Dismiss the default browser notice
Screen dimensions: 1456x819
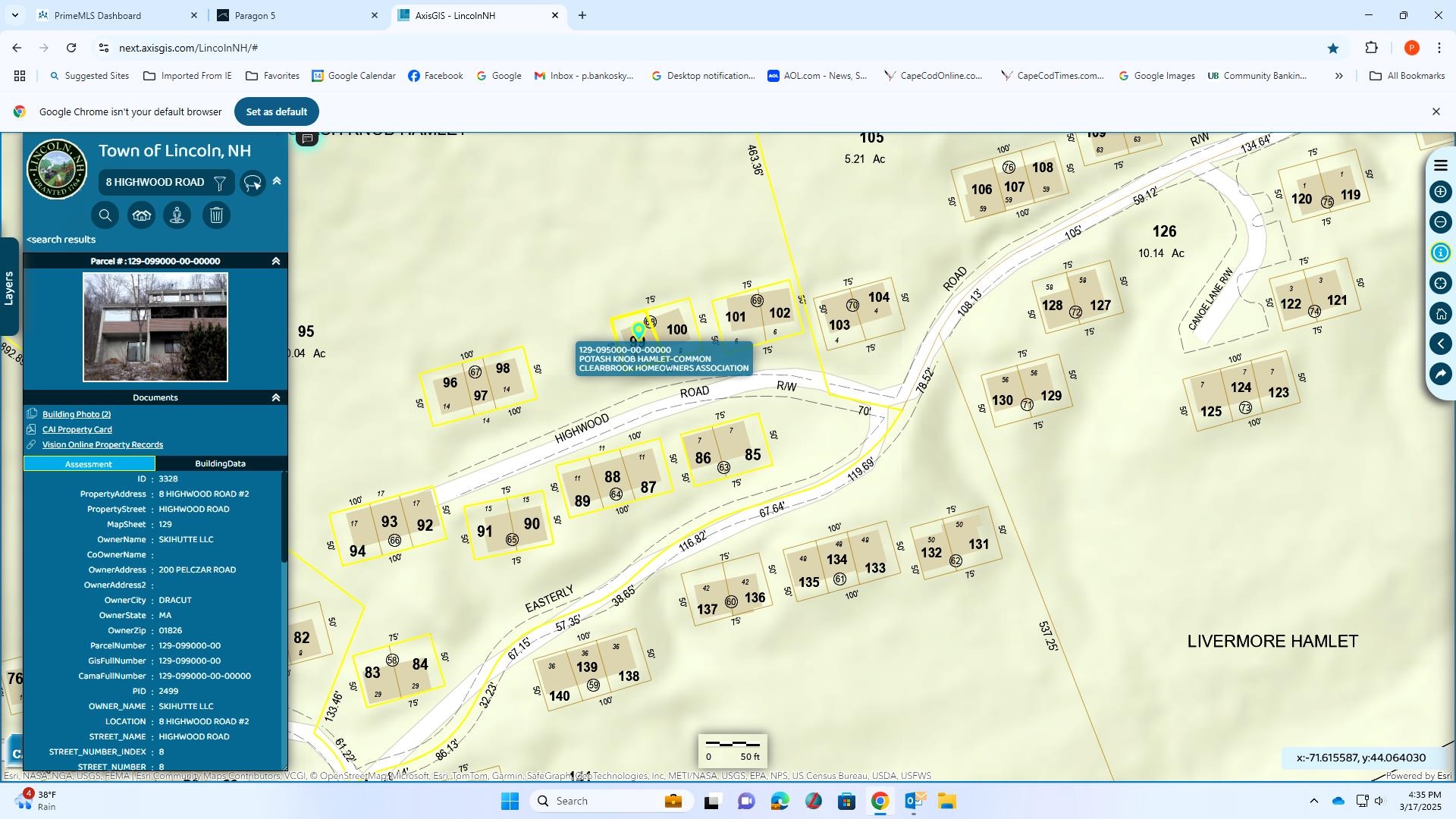(x=1436, y=111)
